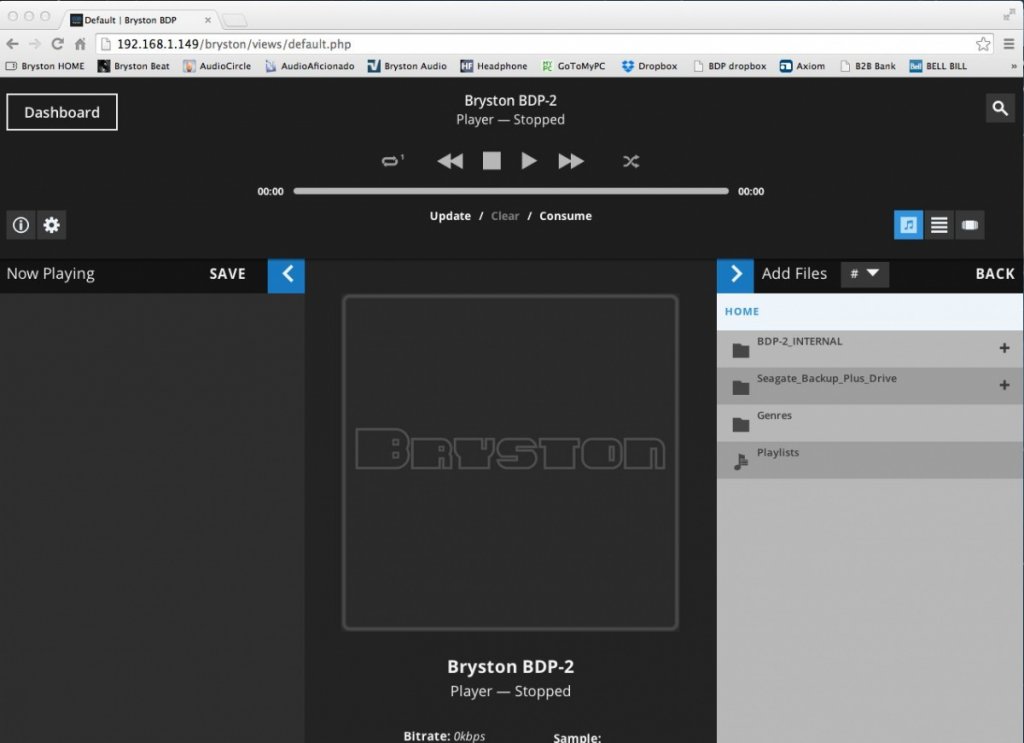
Task: Collapse the Now Playing panel
Action: click(x=286, y=274)
